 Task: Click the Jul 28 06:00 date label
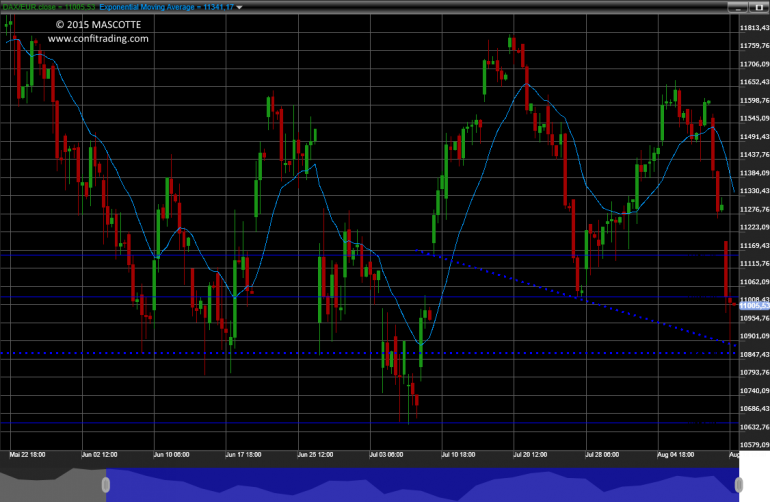click(x=602, y=455)
